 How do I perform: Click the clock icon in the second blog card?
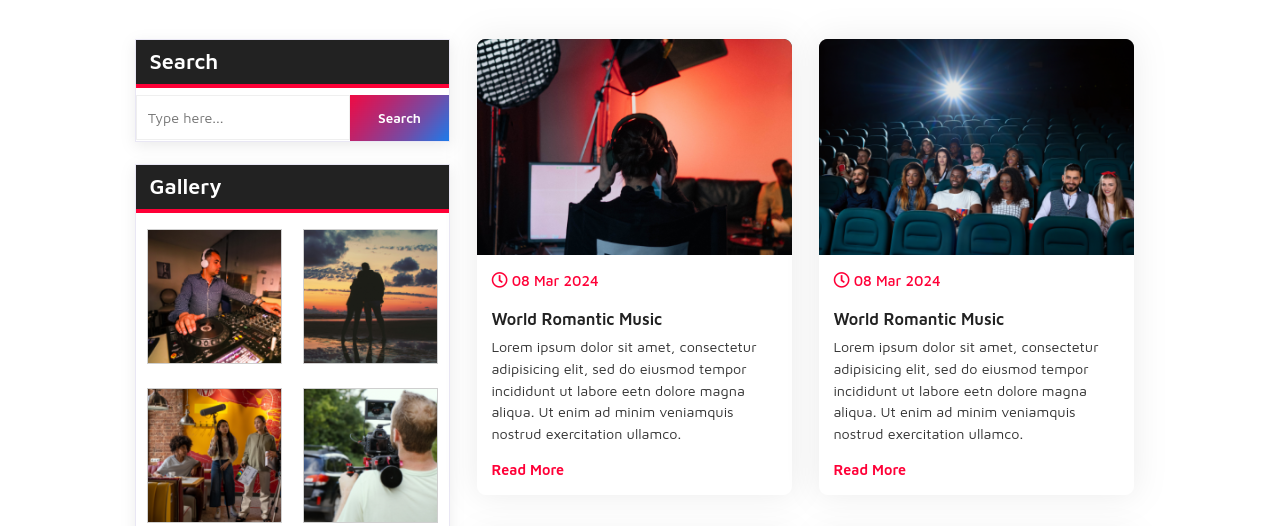pos(841,280)
